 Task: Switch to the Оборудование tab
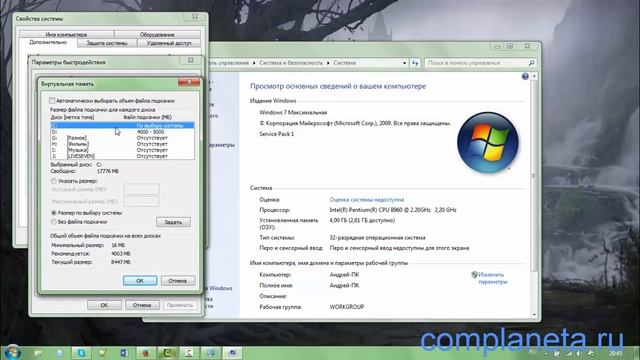click(157, 35)
